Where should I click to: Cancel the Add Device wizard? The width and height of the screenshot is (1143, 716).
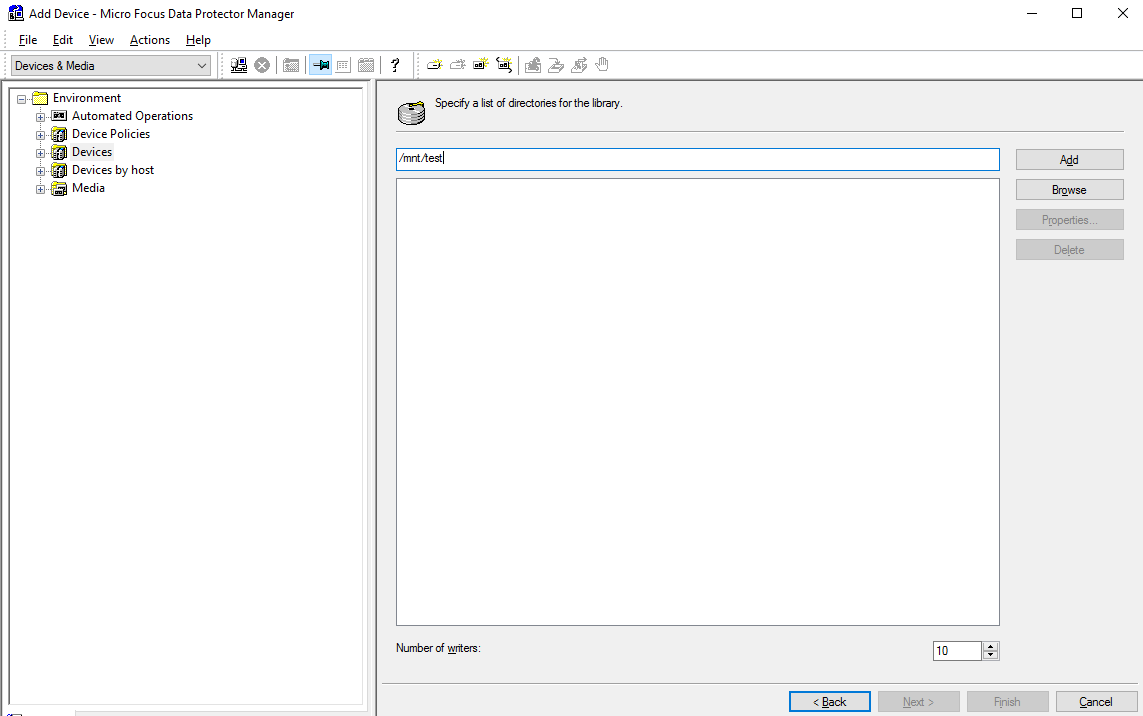pyautogui.click(x=1096, y=701)
